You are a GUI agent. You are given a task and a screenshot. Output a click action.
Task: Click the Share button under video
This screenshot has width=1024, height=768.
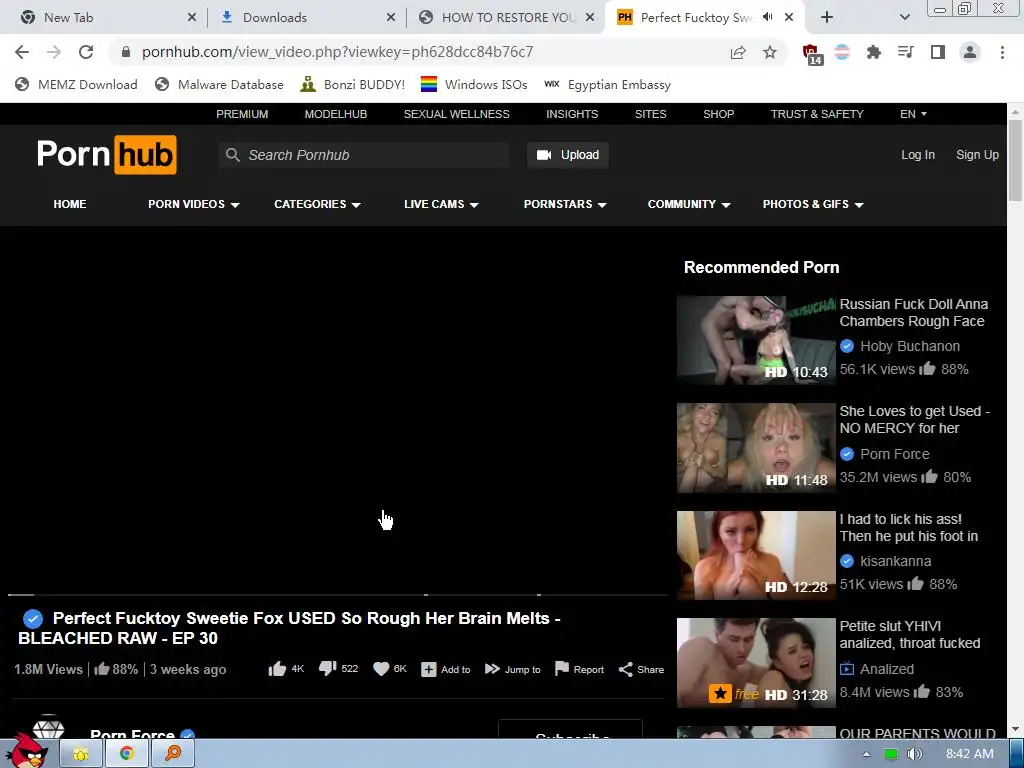coord(641,669)
